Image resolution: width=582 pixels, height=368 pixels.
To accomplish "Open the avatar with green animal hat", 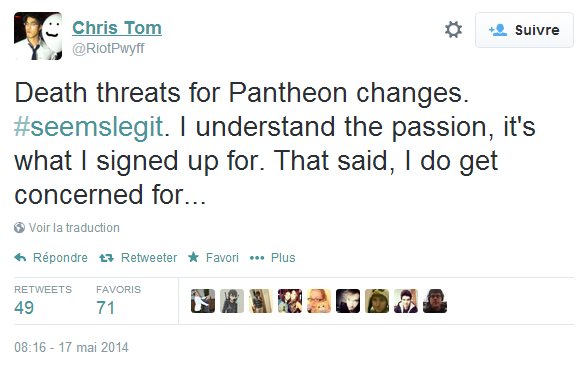I will coord(377,301).
